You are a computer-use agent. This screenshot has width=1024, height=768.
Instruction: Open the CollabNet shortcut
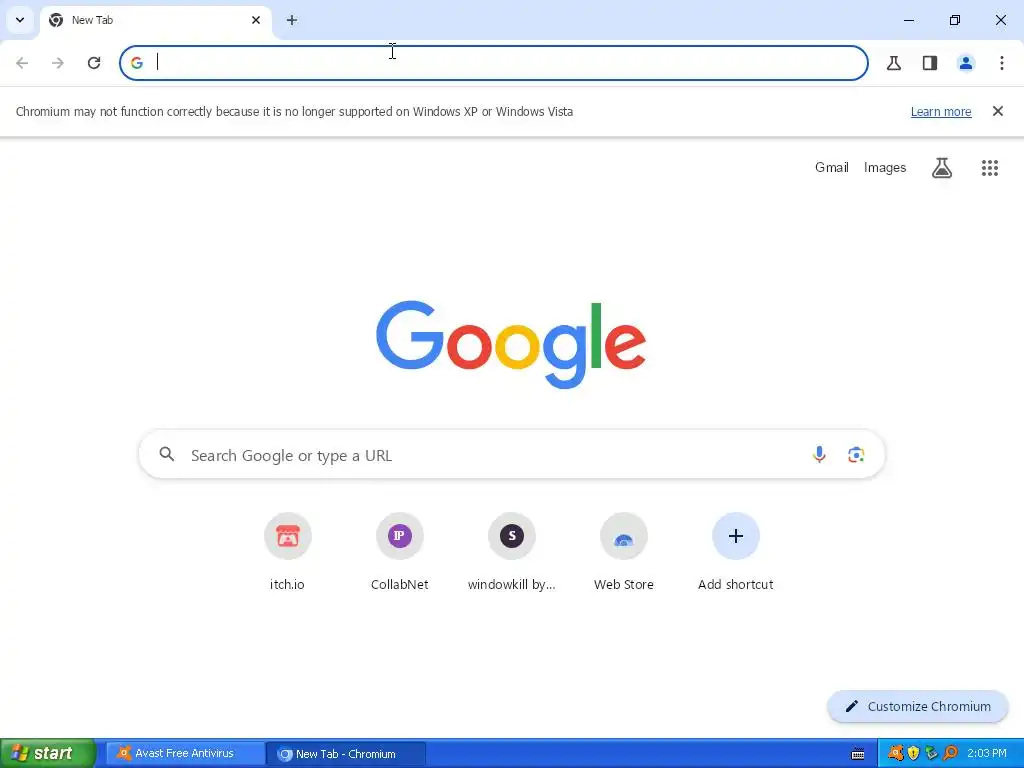(400, 553)
